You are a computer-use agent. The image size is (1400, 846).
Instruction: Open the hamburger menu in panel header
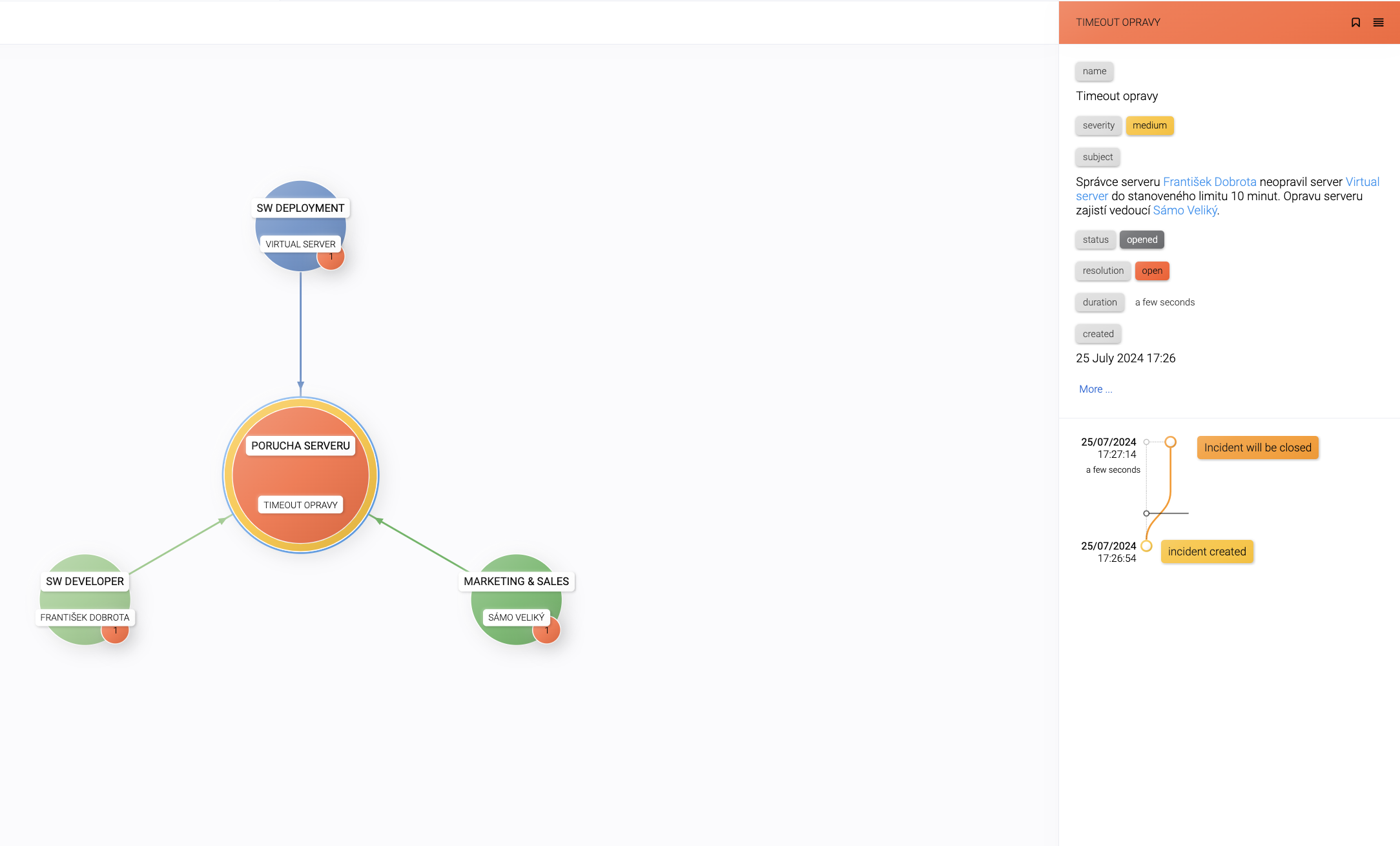click(1378, 23)
